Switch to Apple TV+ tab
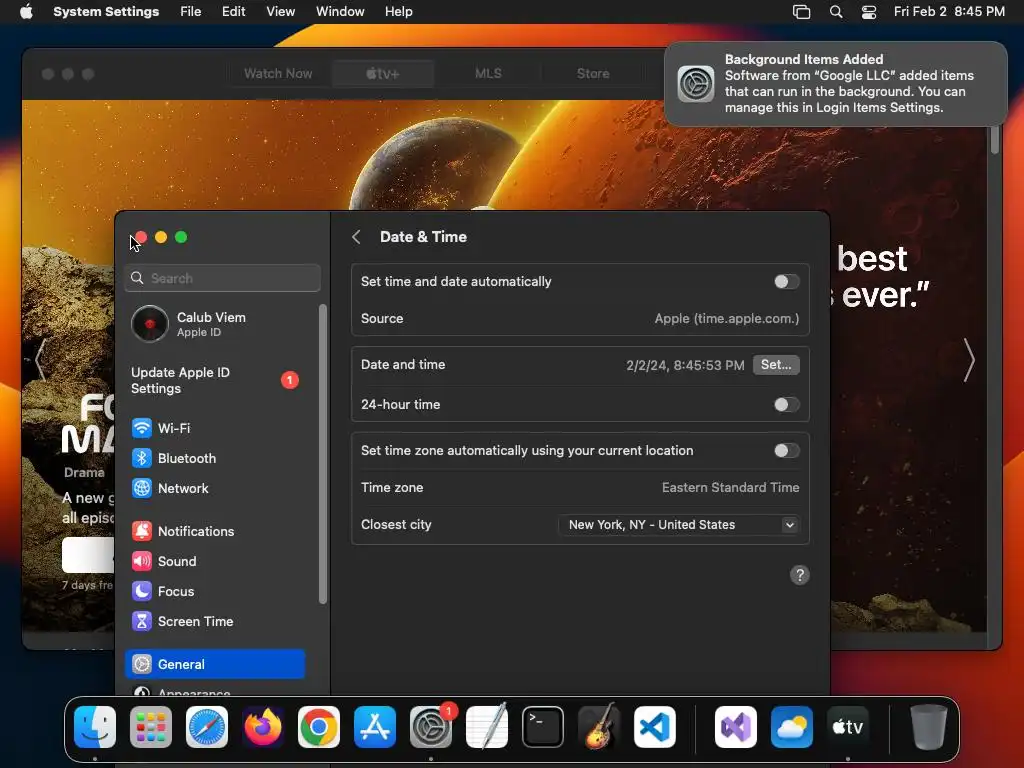 (x=383, y=74)
